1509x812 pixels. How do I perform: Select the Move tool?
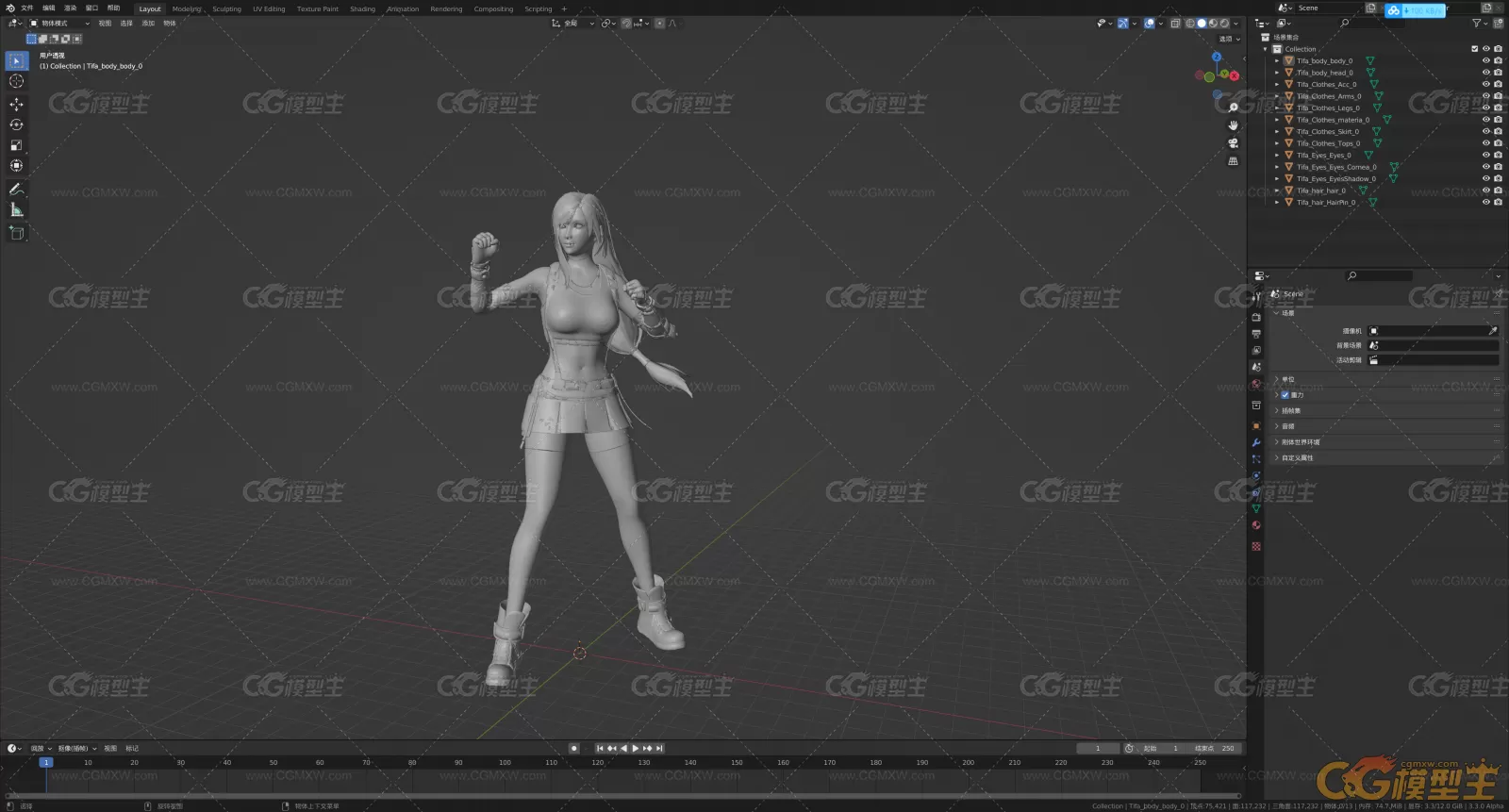[x=16, y=105]
